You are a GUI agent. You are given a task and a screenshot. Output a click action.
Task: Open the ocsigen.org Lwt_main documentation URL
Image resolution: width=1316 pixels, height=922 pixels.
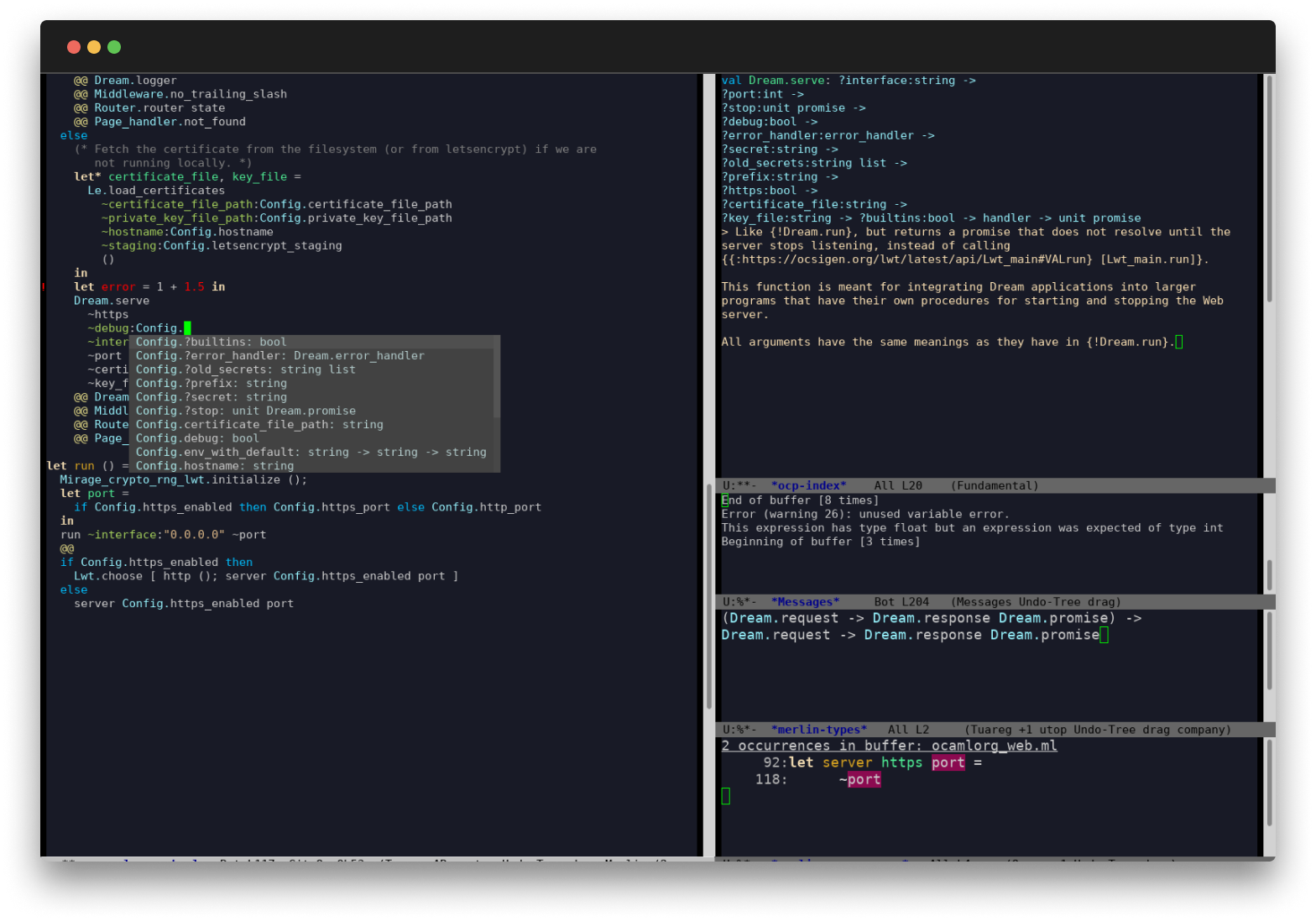[908, 259]
